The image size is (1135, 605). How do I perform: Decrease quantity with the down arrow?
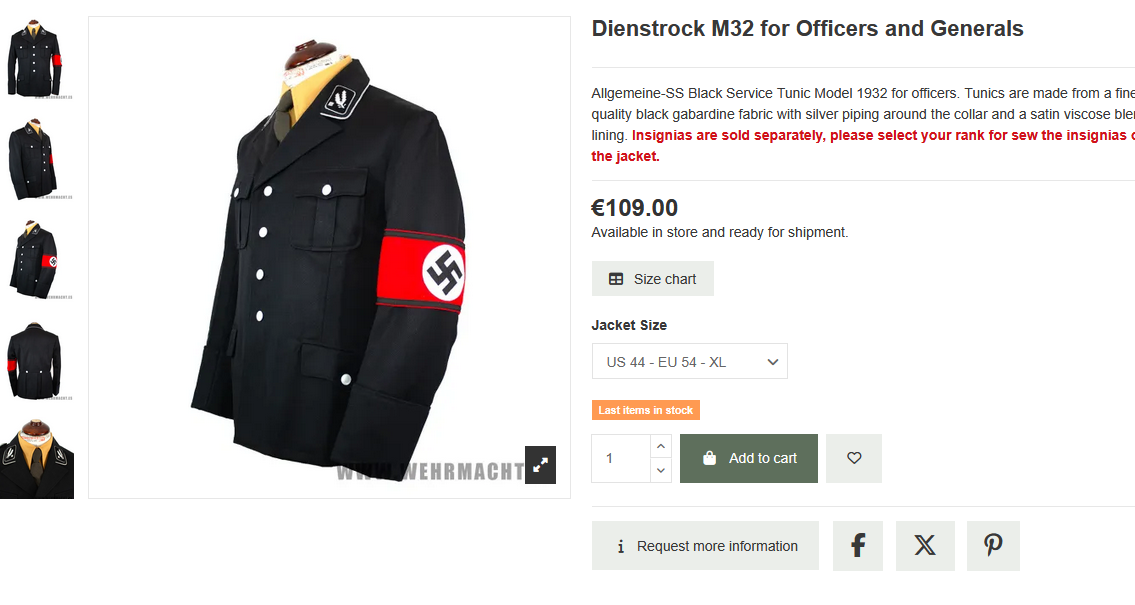click(x=661, y=470)
